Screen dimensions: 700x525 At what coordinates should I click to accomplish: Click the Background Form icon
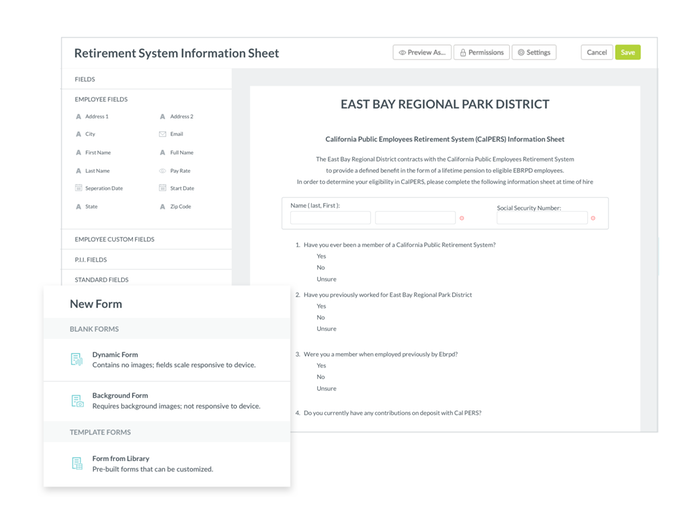pos(77,401)
